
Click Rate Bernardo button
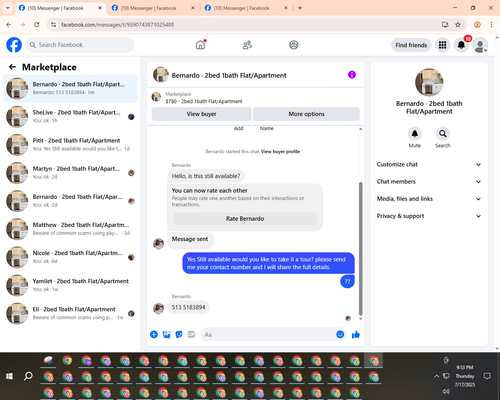point(245,219)
